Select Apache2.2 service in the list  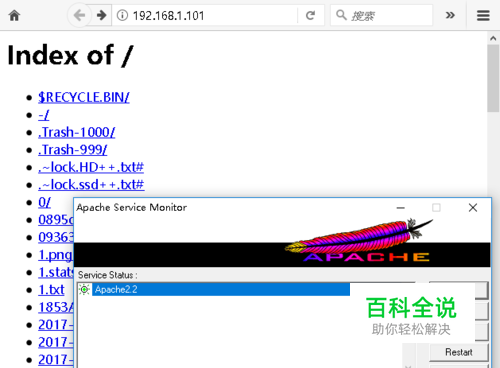[x=221, y=289]
